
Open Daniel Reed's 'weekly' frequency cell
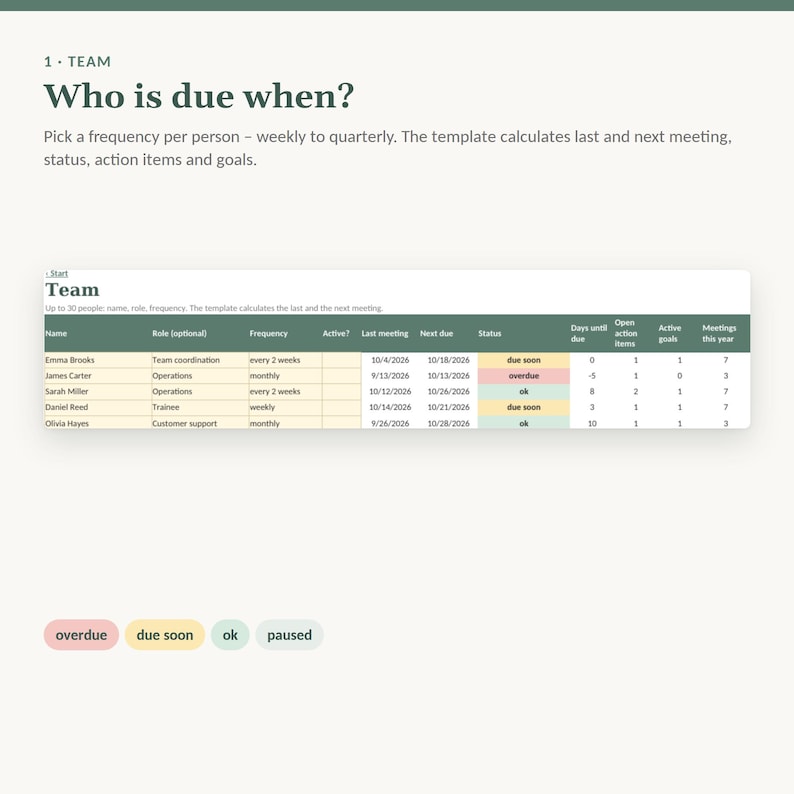[285, 407]
